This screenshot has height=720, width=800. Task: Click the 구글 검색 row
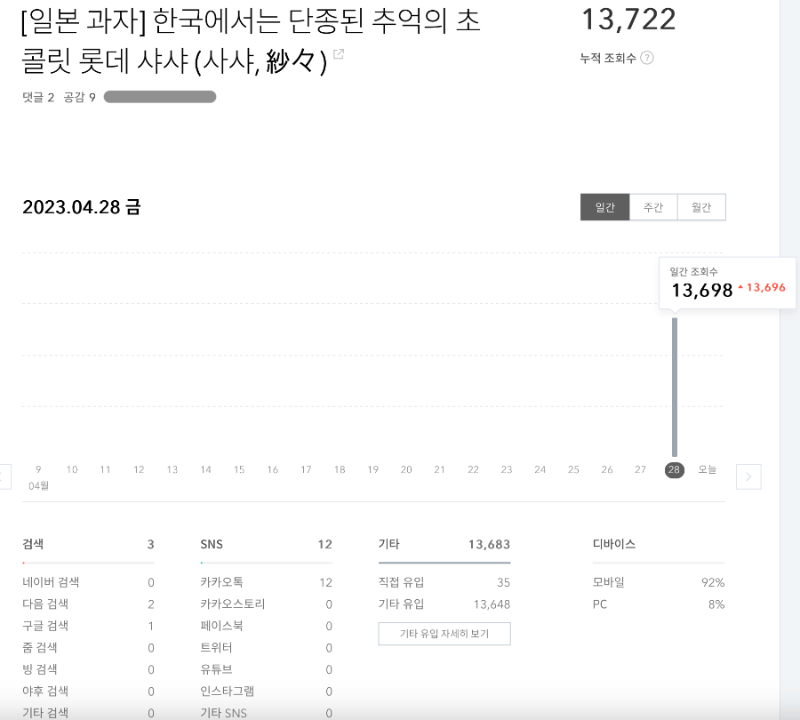[88, 626]
